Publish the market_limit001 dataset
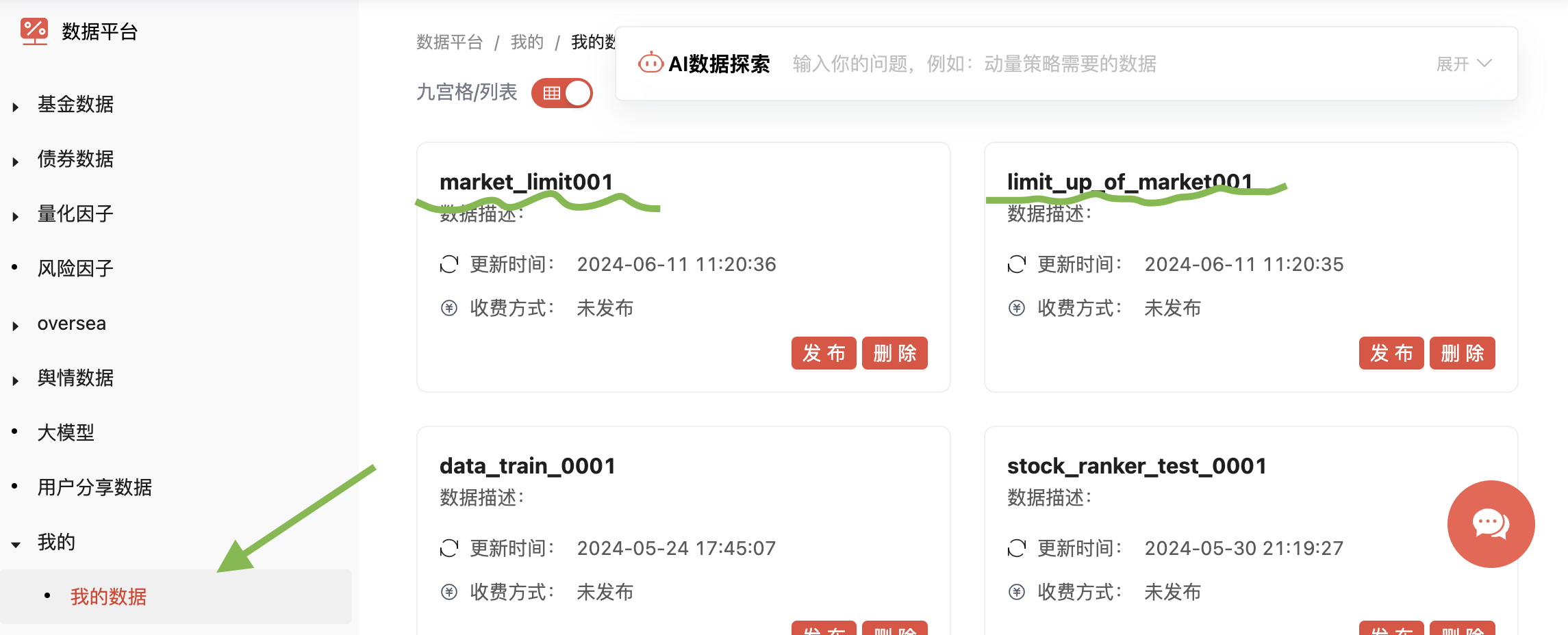The image size is (1568, 635). 824,353
